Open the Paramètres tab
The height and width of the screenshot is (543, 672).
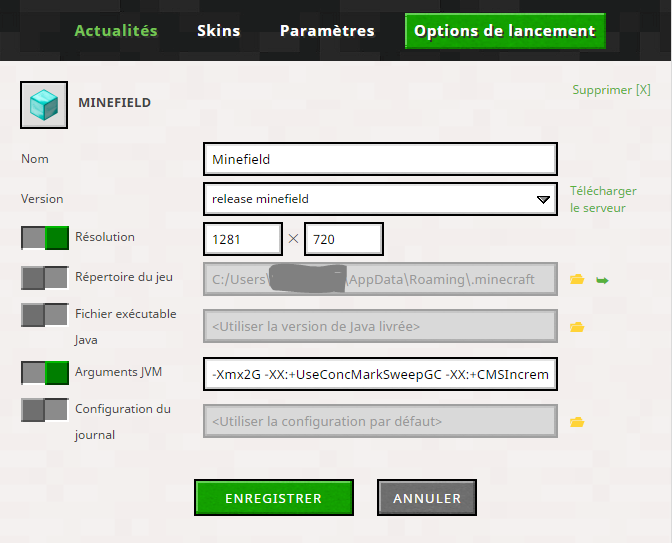327,31
